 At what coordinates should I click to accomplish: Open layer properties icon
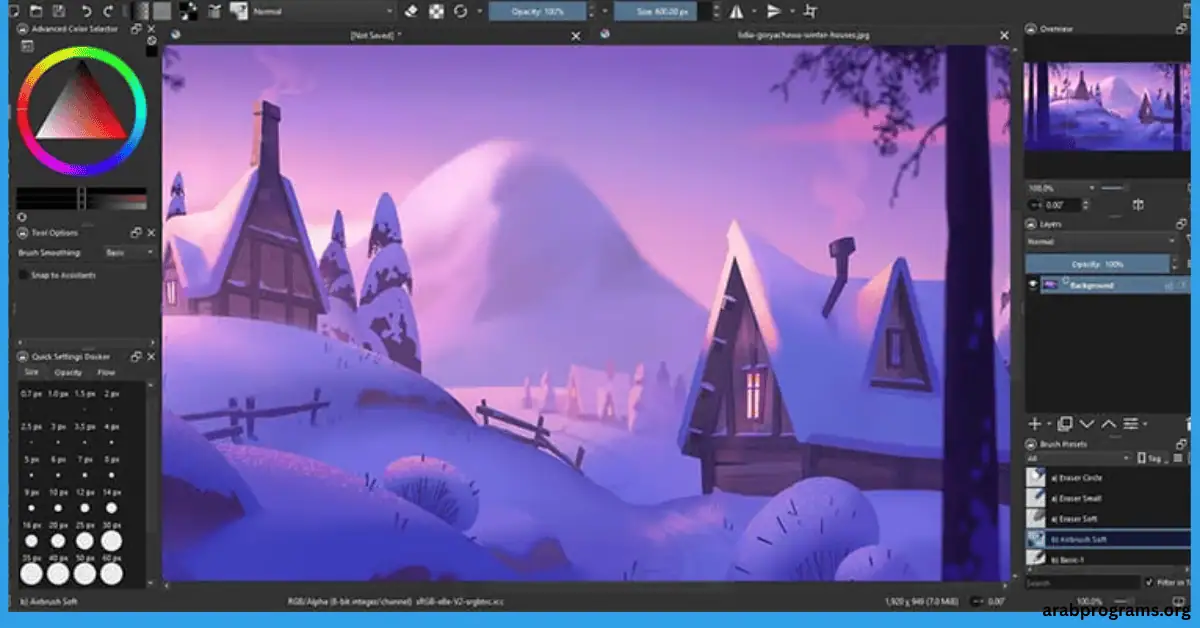point(1131,424)
